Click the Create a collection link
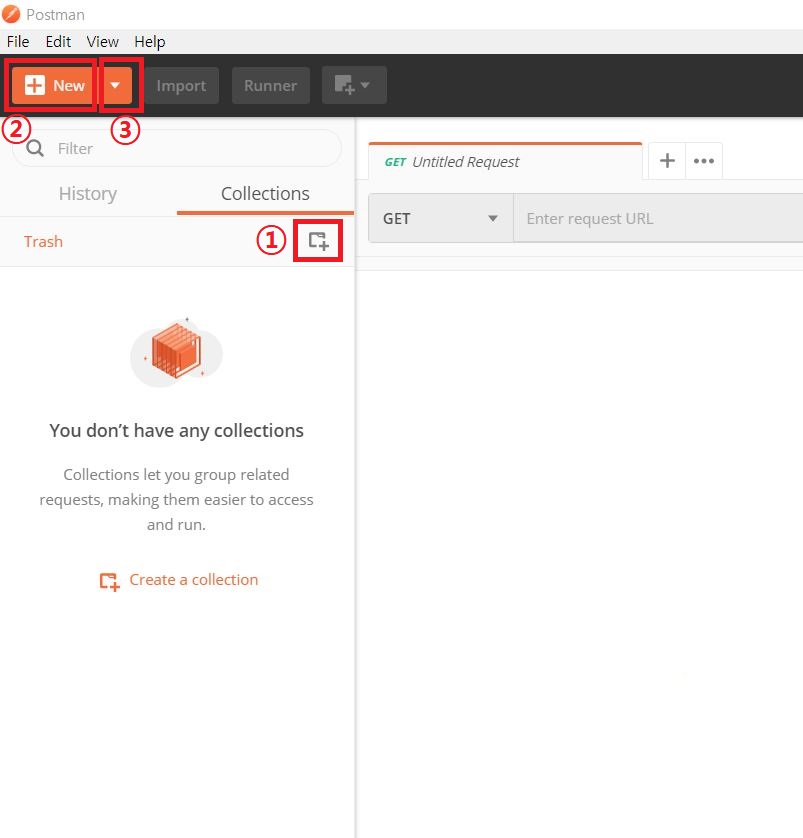This screenshot has width=803, height=838. coord(179,580)
